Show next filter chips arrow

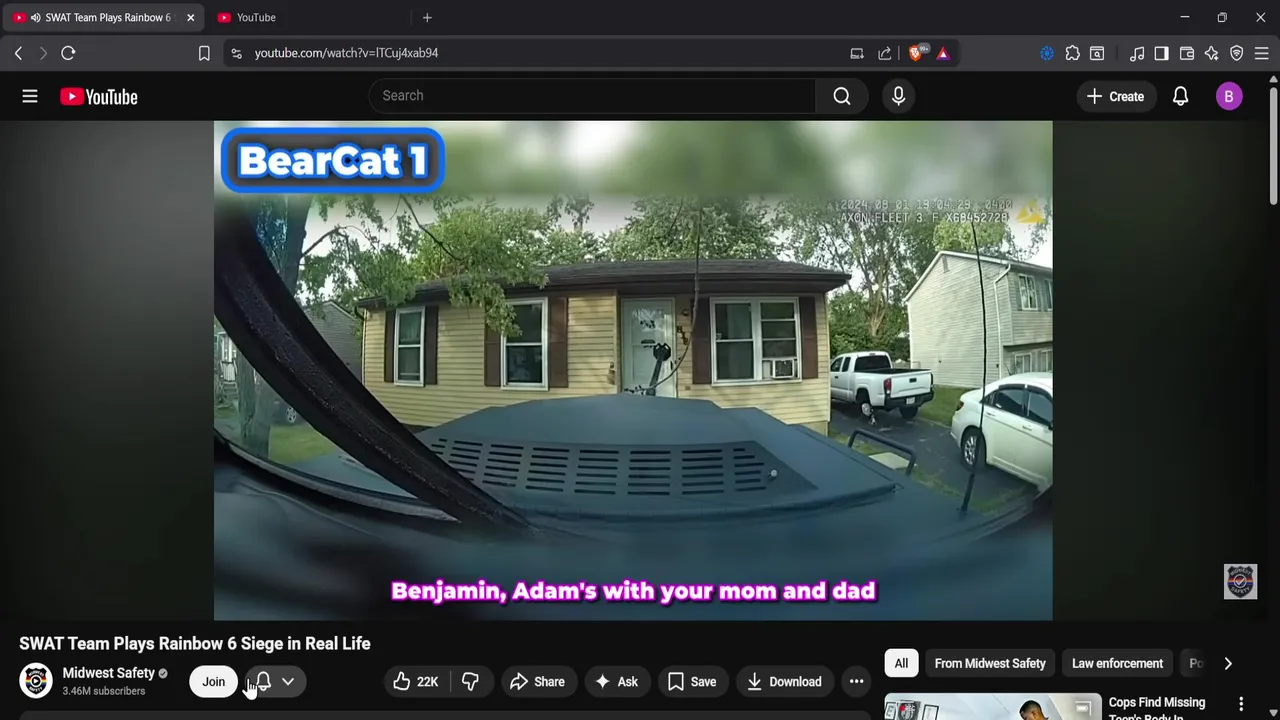tap(1228, 663)
